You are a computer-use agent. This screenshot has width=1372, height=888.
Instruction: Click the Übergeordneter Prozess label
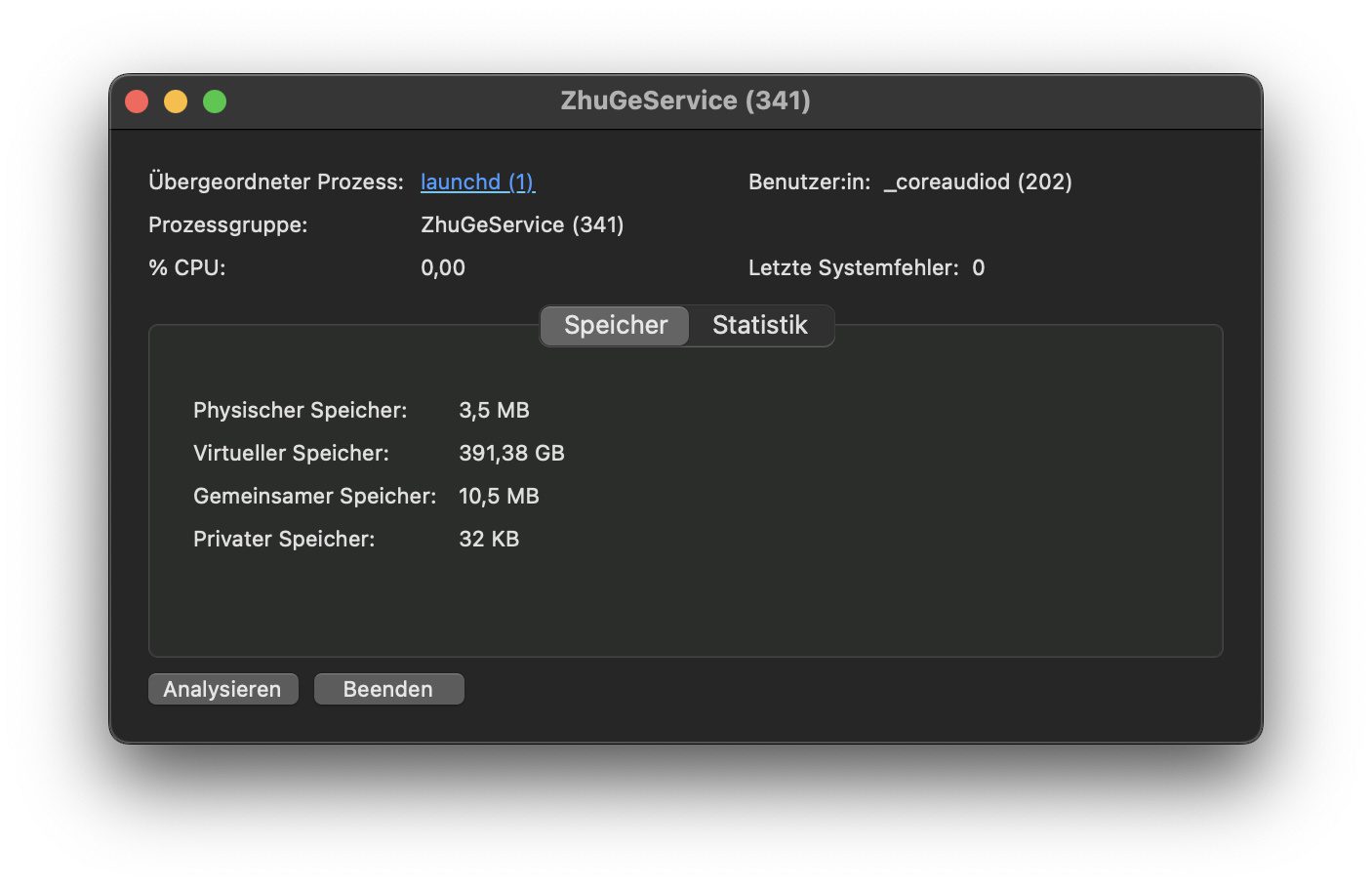coord(275,182)
